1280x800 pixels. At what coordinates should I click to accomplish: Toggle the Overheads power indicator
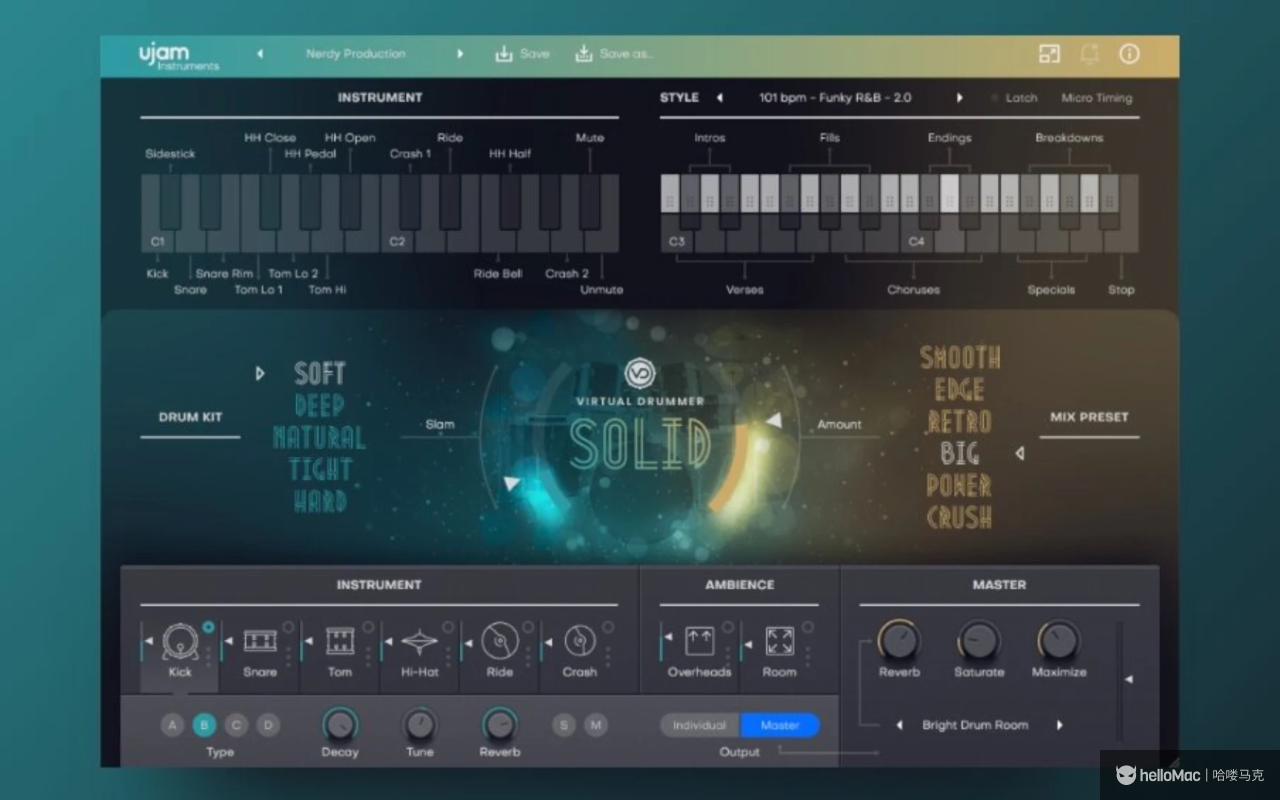pyautogui.click(x=728, y=627)
